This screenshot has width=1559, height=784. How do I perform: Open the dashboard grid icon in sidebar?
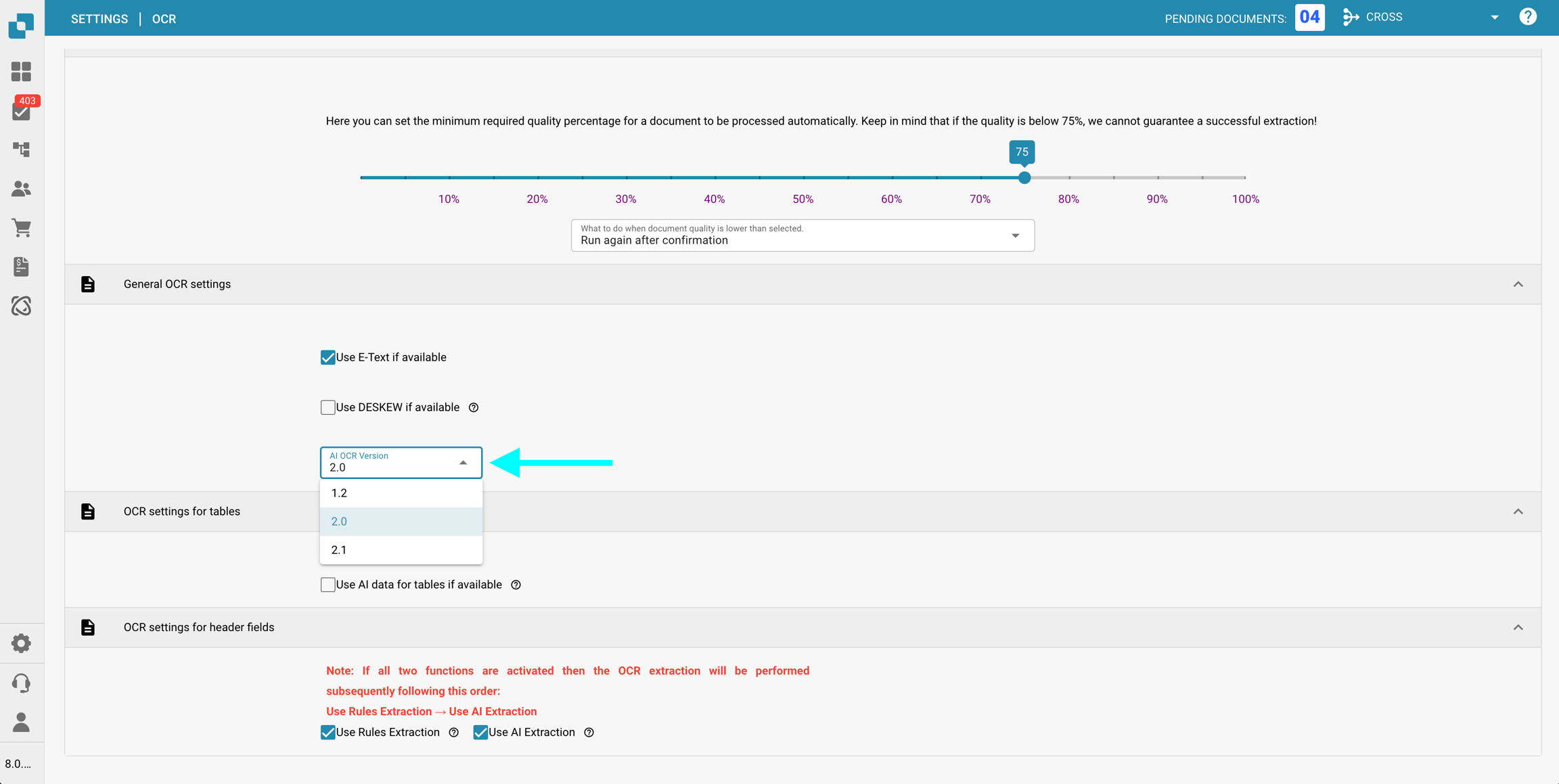pos(21,72)
